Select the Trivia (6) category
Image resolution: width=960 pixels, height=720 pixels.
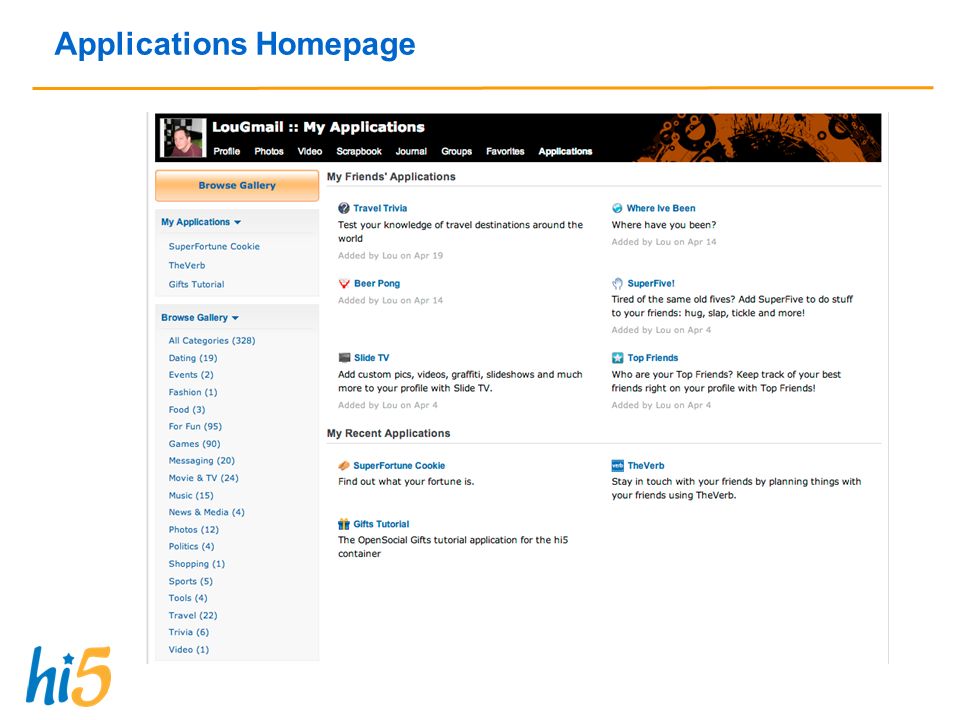tap(189, 632)
